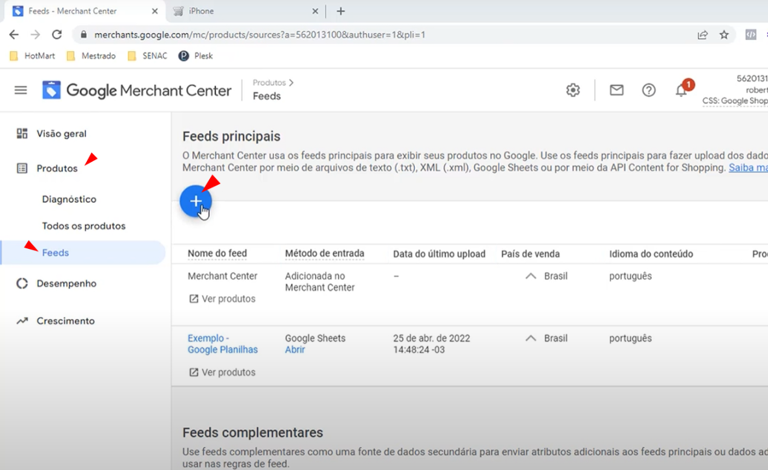
Task: Collapse the Brasil row for Merchant Center feed
Action: click(x=531, y=276)
